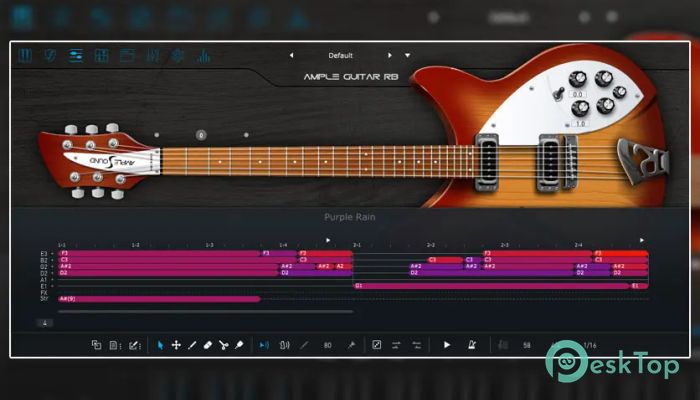Click the 80 velocity value field
700x400 pixels.
click(328, 345)
